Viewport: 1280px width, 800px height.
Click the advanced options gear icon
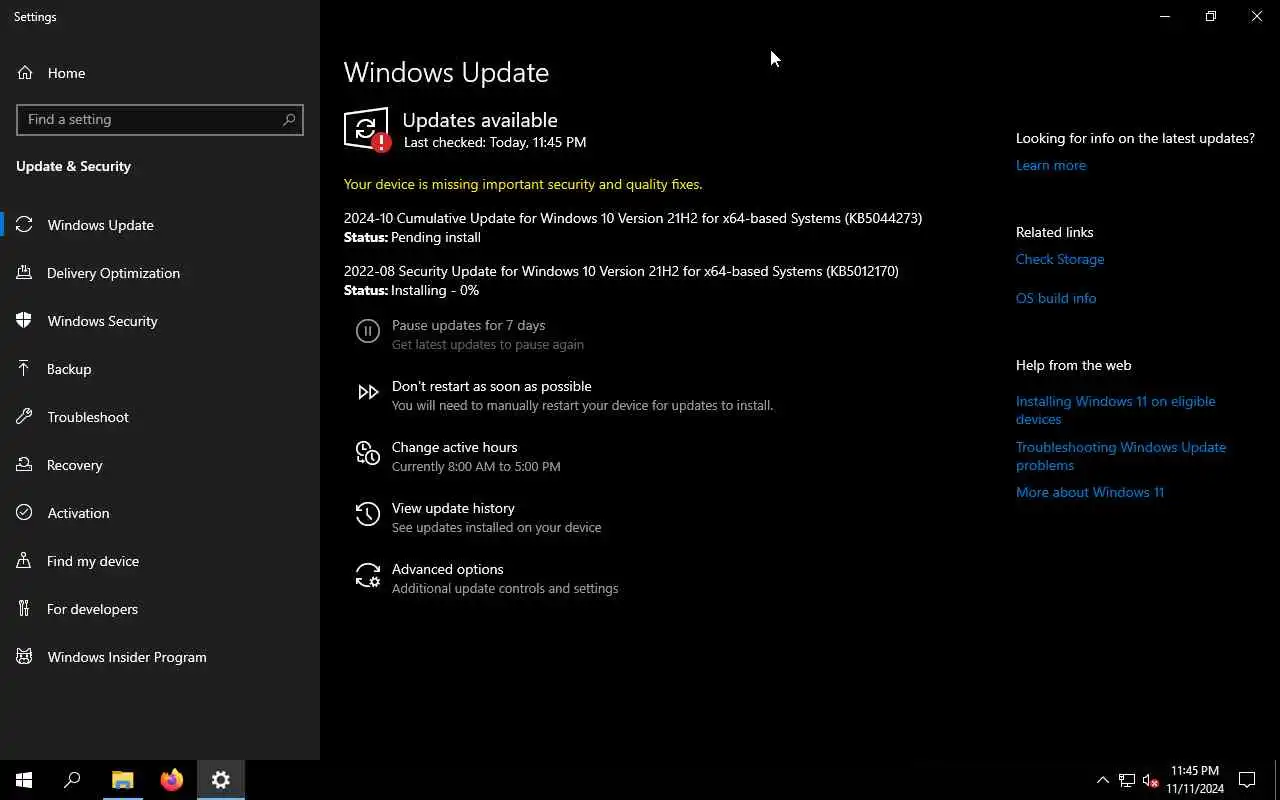(x=368, y=576)
